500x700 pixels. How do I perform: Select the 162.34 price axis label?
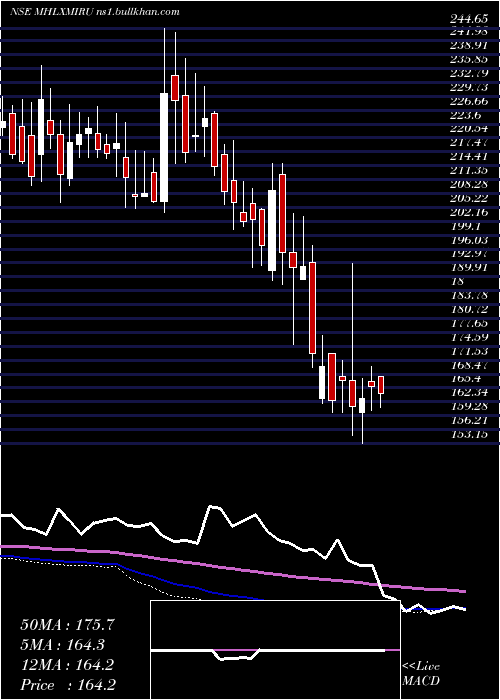pyautogui.click(x=469, y=392)
